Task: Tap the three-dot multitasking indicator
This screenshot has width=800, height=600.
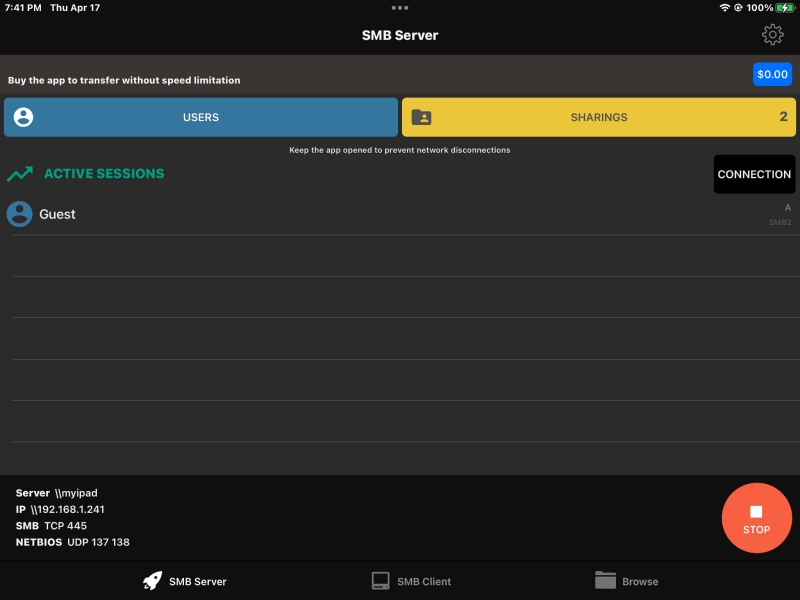Action: point(399,8)
